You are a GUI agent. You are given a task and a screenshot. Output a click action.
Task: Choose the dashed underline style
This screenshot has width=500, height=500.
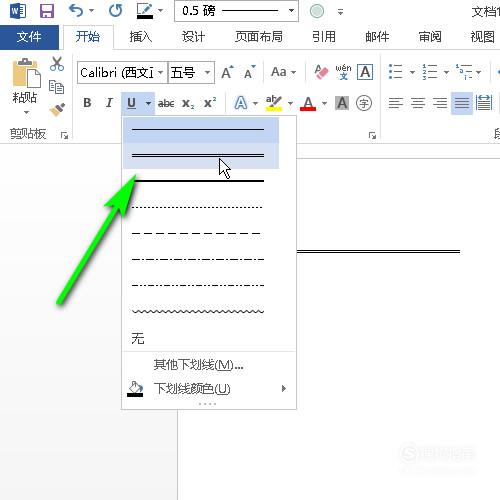coord(201,233)
